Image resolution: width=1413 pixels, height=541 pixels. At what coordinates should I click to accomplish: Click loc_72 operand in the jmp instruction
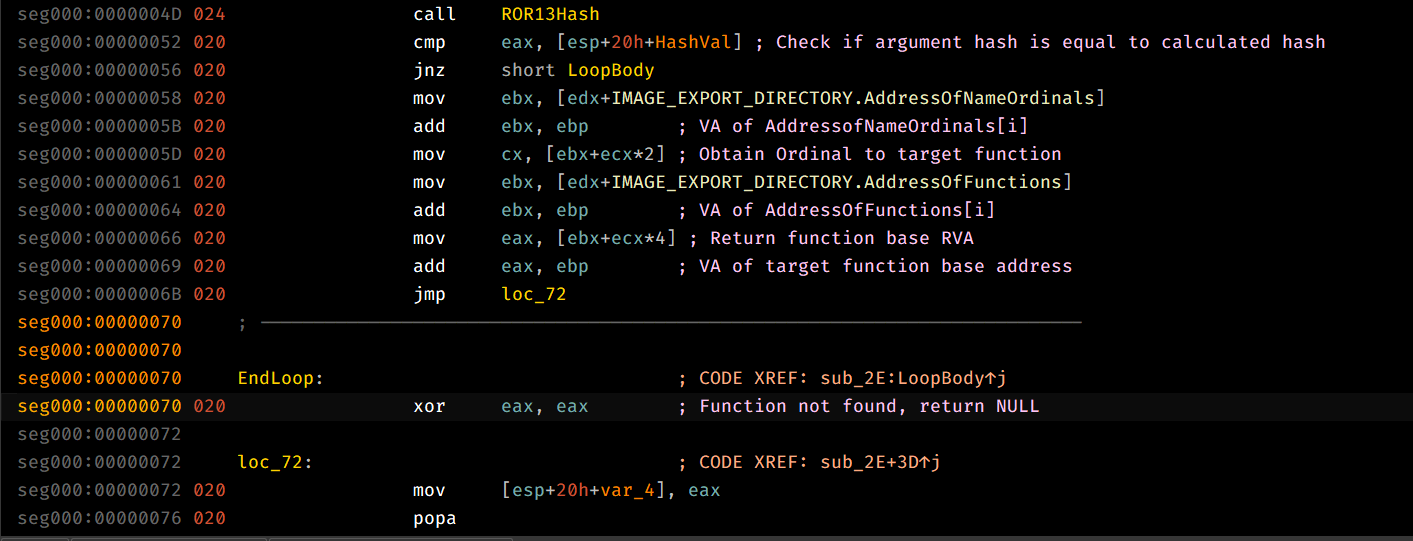click(x=533, y=294)
